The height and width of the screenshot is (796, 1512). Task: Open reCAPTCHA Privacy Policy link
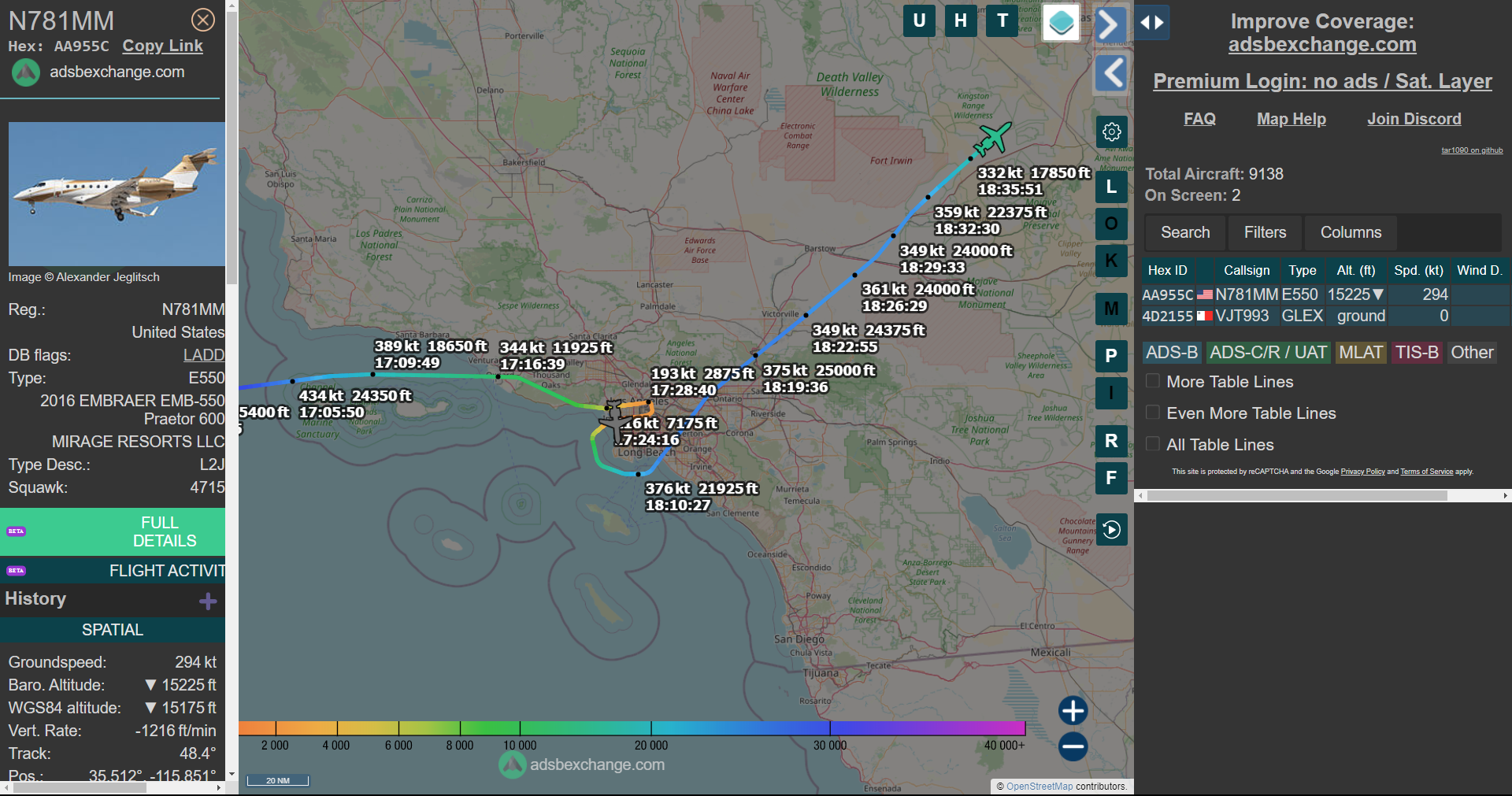[1362, 472]
